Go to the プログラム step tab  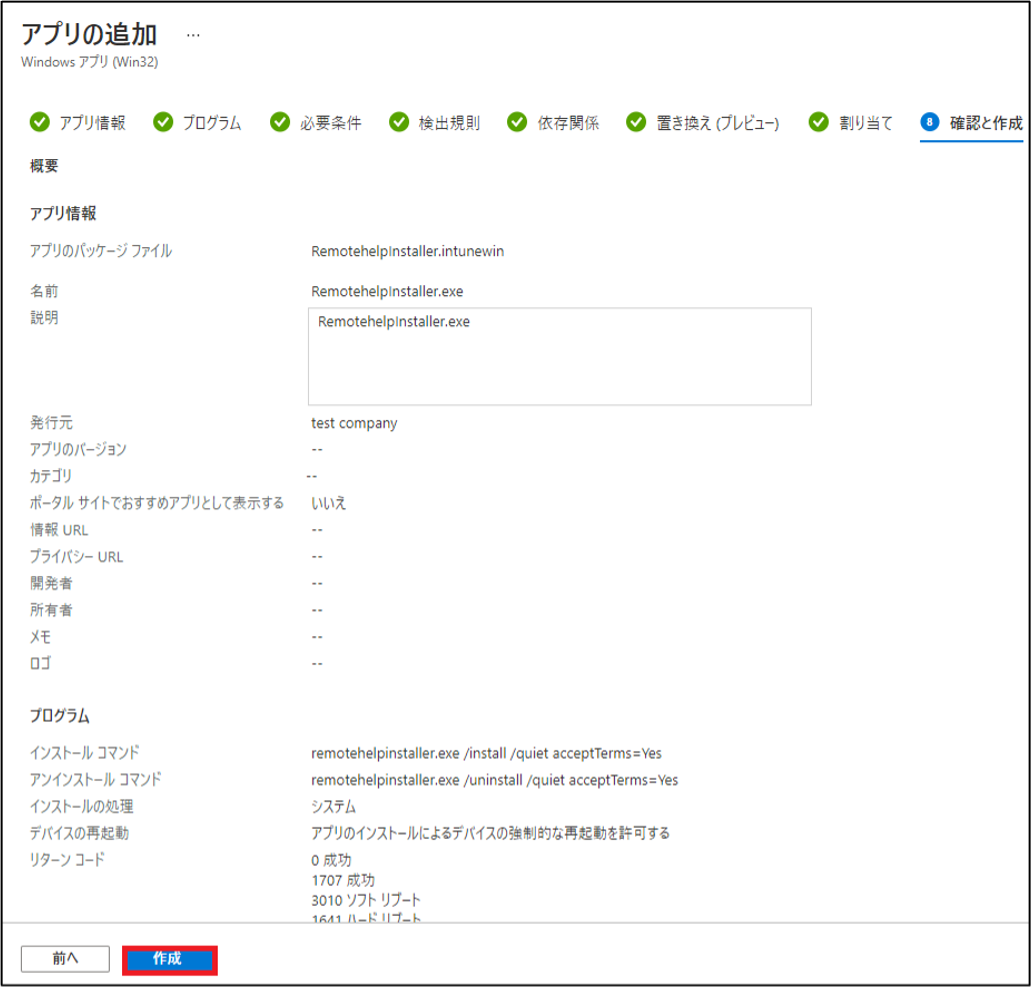pos(212,123)
